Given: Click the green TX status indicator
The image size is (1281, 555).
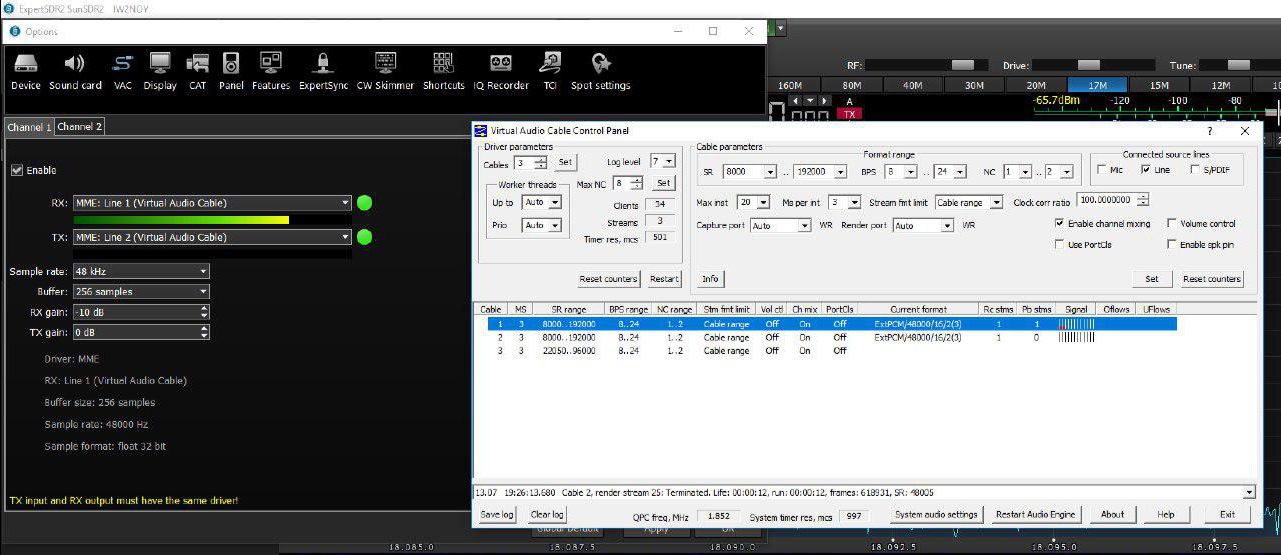Looking at the screenshot, I should (364, 237).
